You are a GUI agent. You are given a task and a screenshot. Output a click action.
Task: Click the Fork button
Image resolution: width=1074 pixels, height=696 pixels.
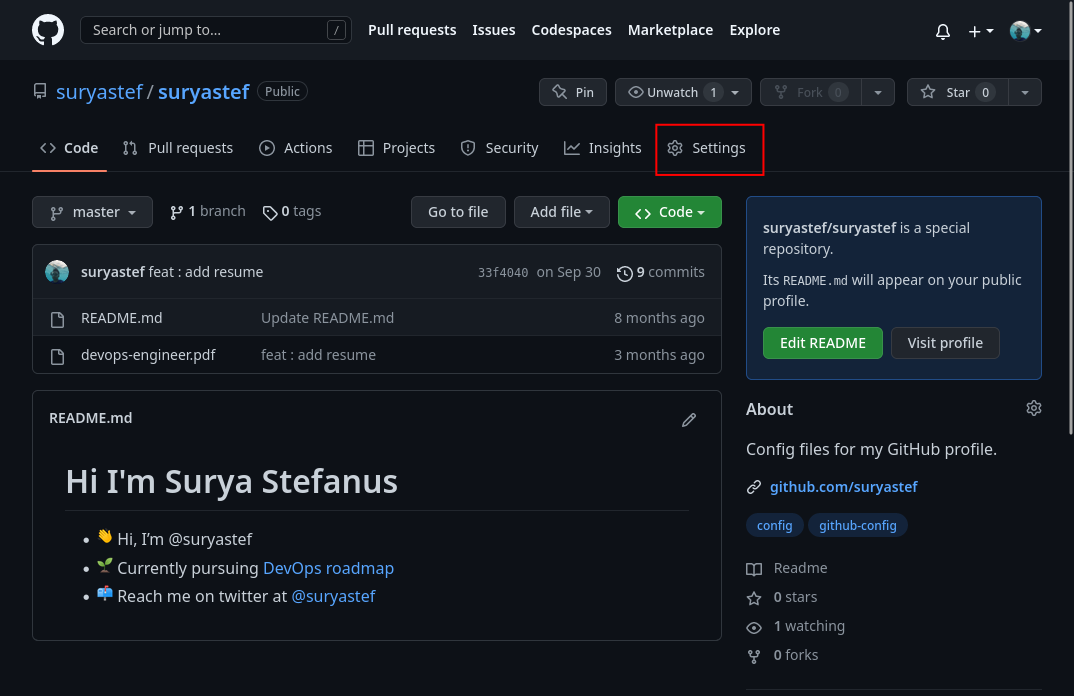810,92
